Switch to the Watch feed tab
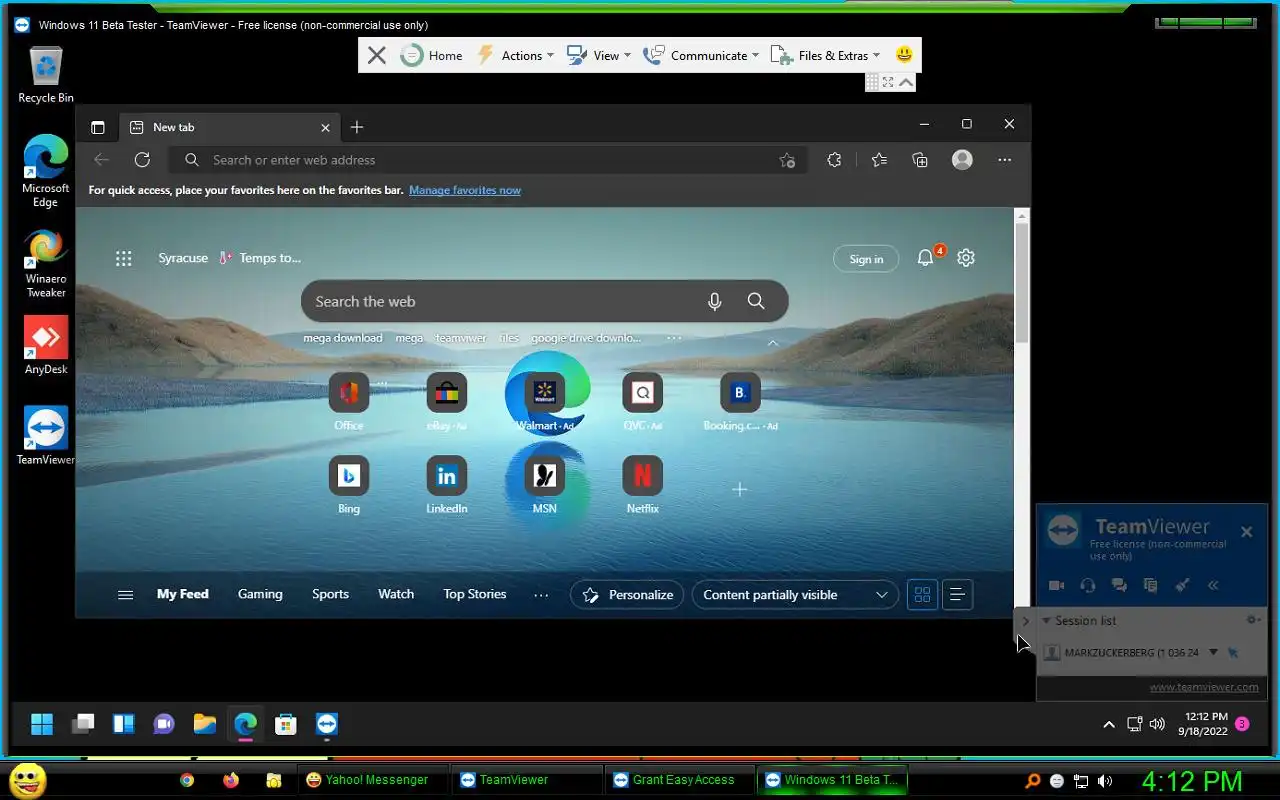Image resolution: width=1280 pixels, height=800 pixels. (396, 594)
